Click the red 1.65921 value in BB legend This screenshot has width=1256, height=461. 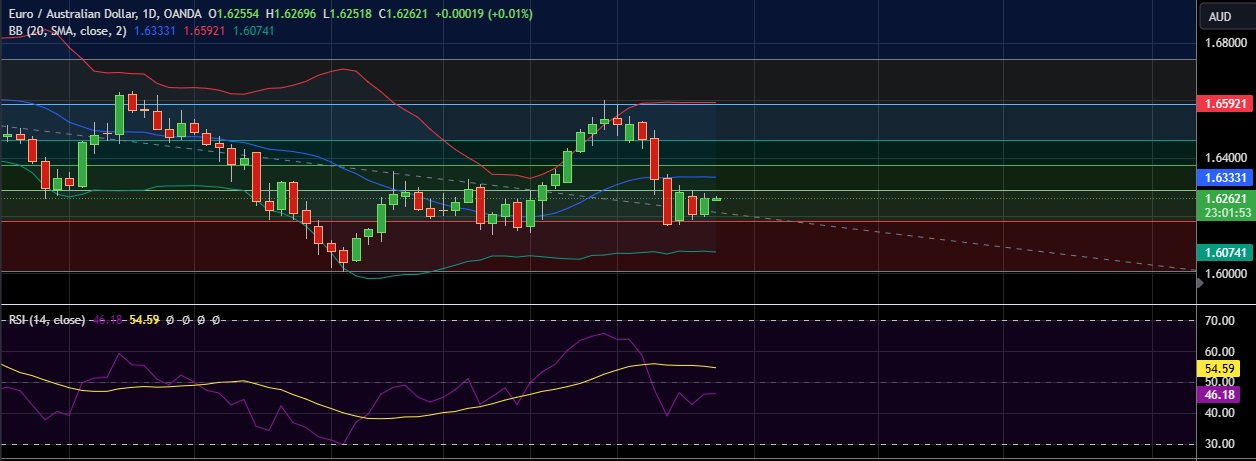(x=203, y=31)
